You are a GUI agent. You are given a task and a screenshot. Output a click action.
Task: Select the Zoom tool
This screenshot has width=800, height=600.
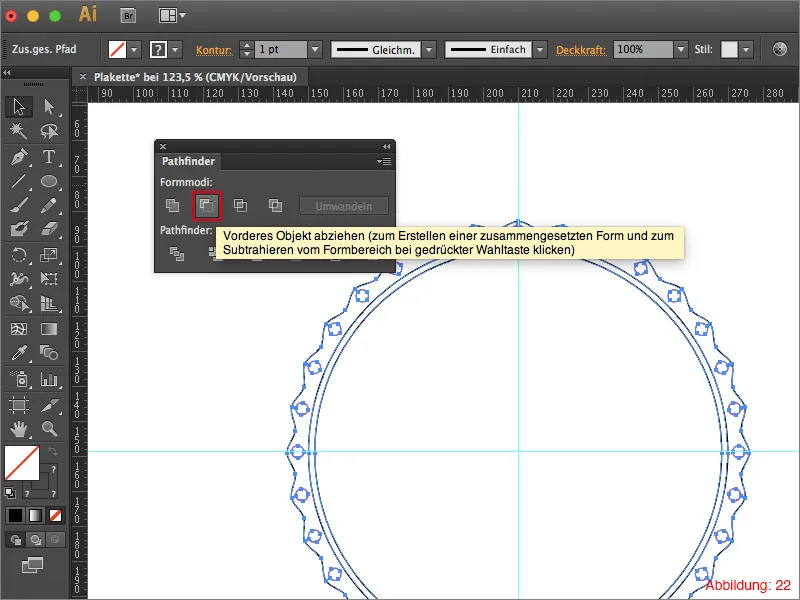pyautogui.click(x=49, y=429)
